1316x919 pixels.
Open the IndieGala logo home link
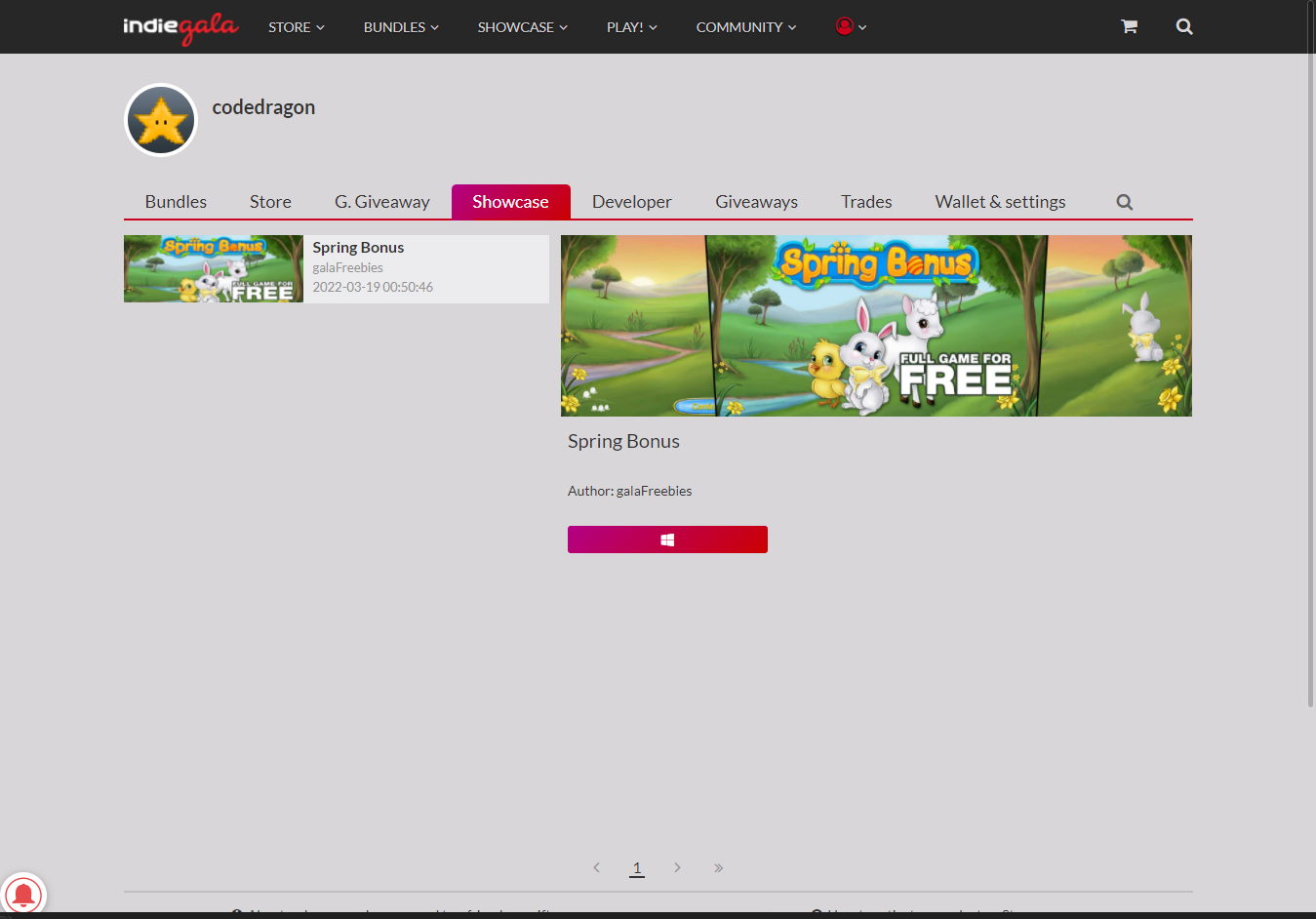click(x=180, y=27)
